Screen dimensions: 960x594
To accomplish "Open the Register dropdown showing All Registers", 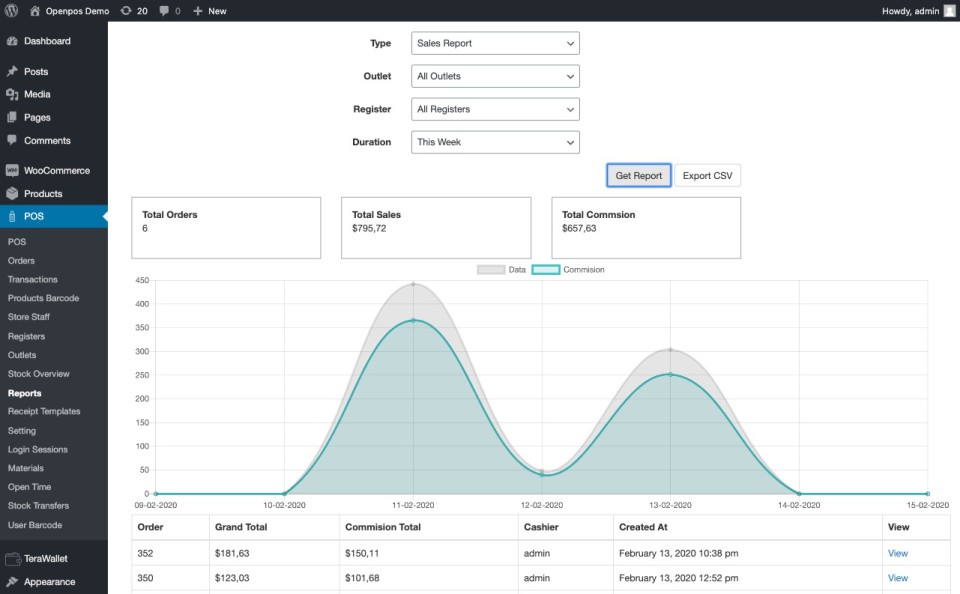I will (495, 109).
